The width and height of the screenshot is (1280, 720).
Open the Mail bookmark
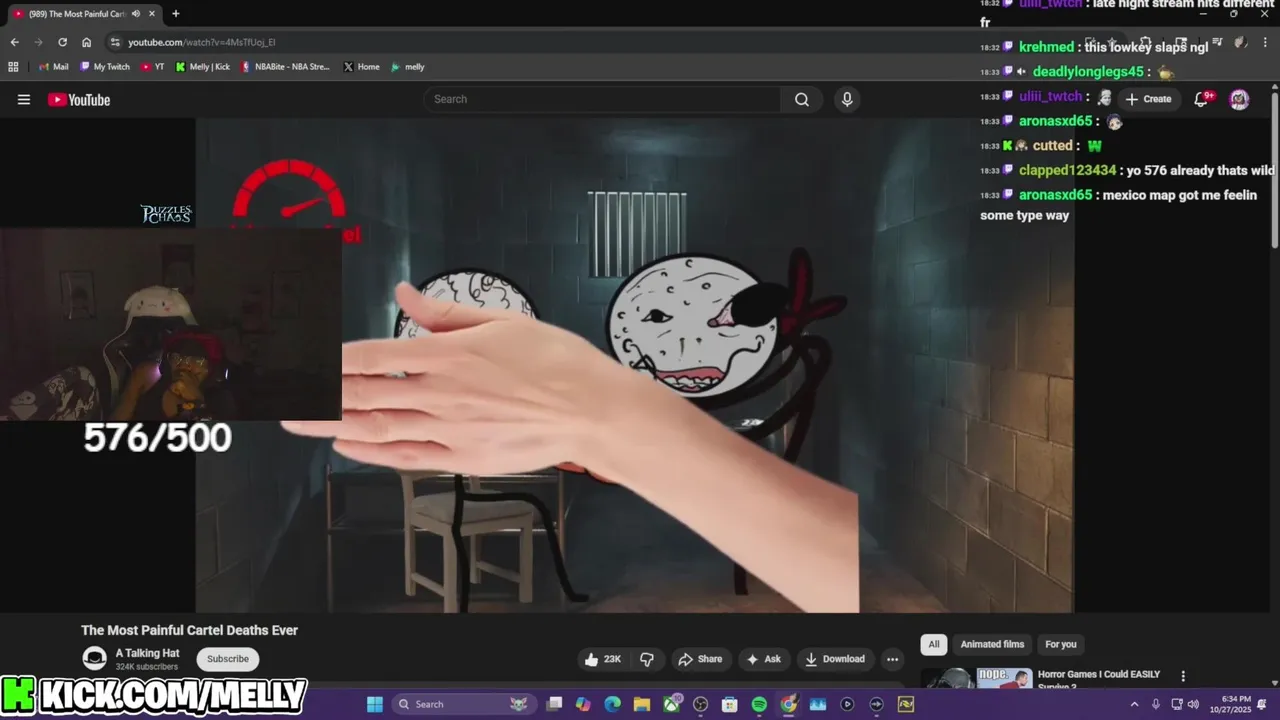54,67
